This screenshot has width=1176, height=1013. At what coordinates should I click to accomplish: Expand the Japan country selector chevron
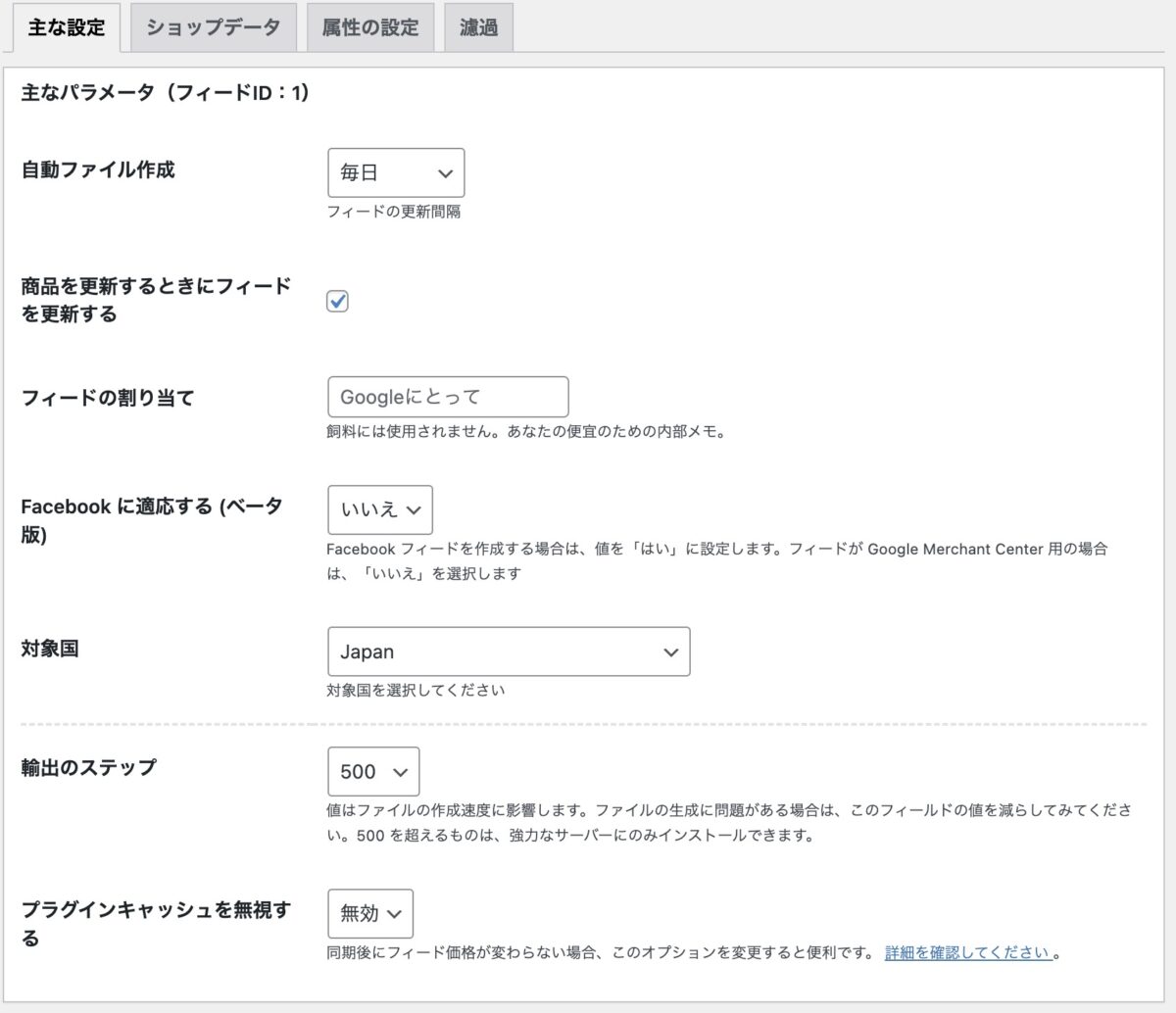pos(670,651)
